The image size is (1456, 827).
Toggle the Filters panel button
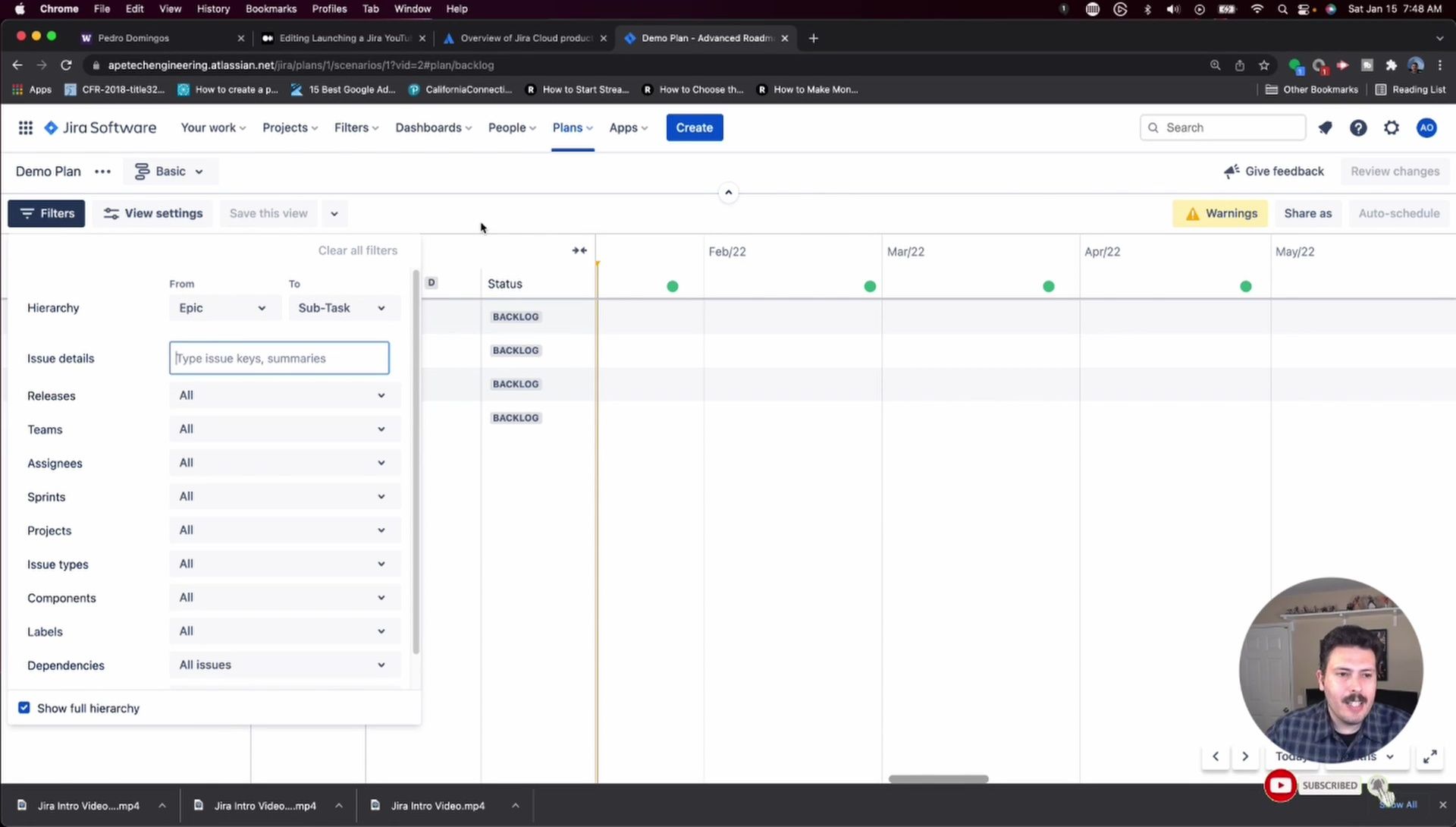(x=46, y=213)
